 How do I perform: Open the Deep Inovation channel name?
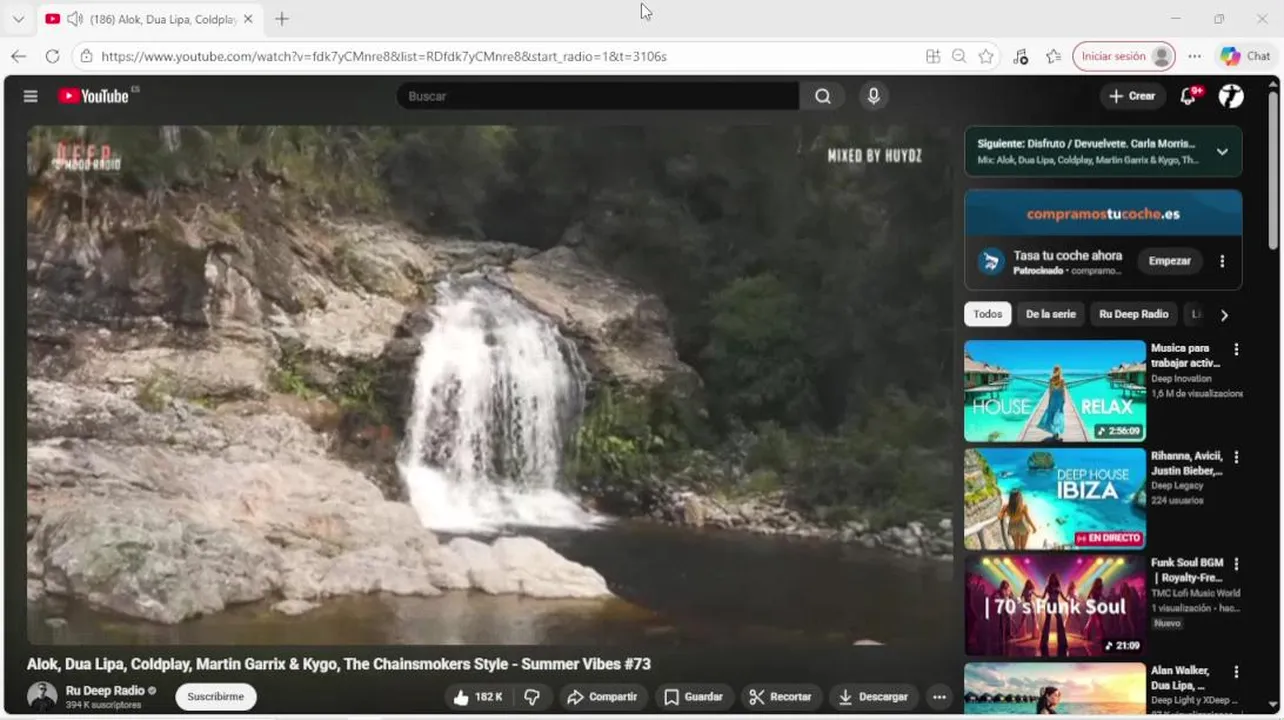coord(1181,379)
